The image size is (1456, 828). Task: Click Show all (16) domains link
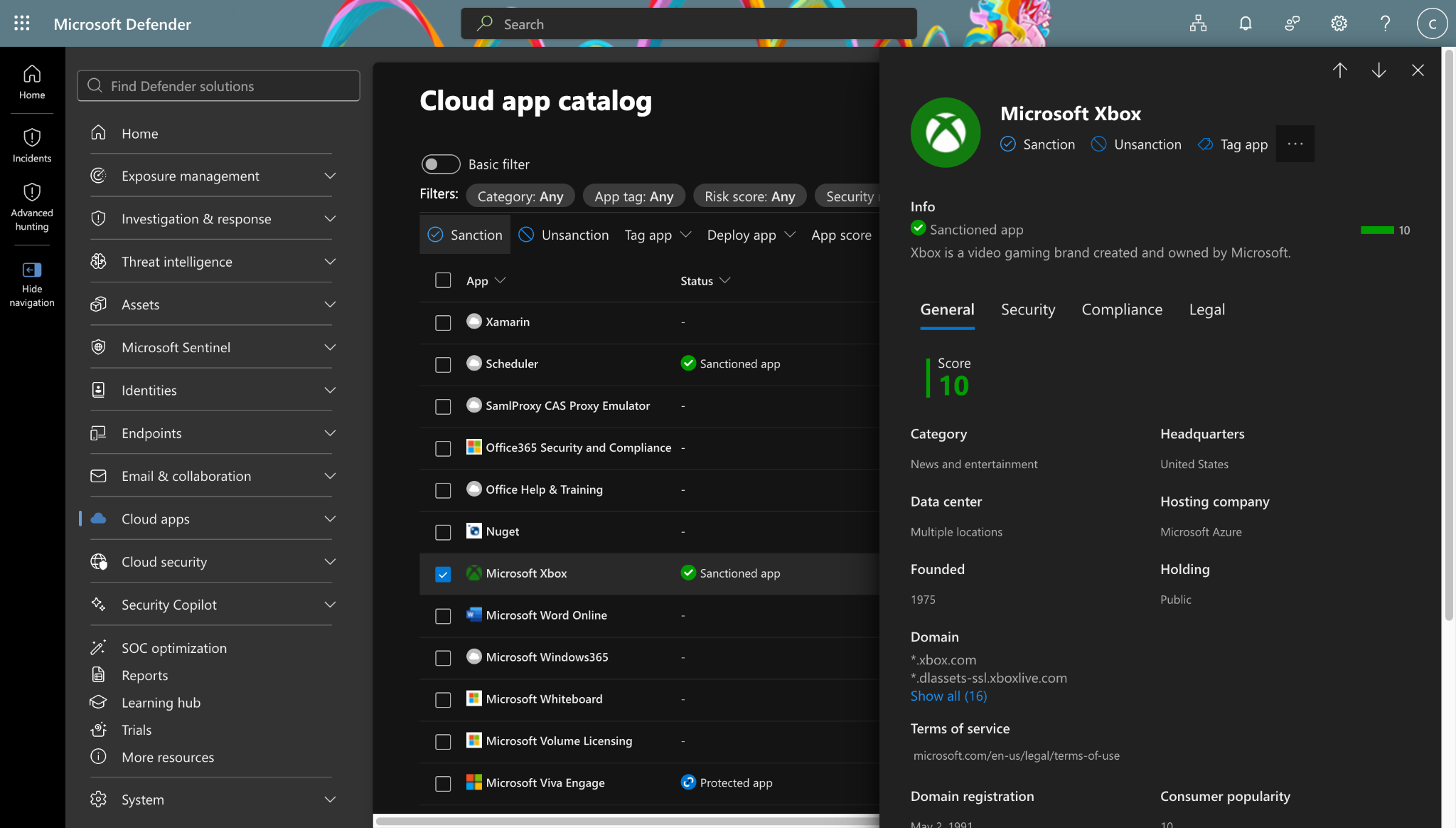[948, 696]
